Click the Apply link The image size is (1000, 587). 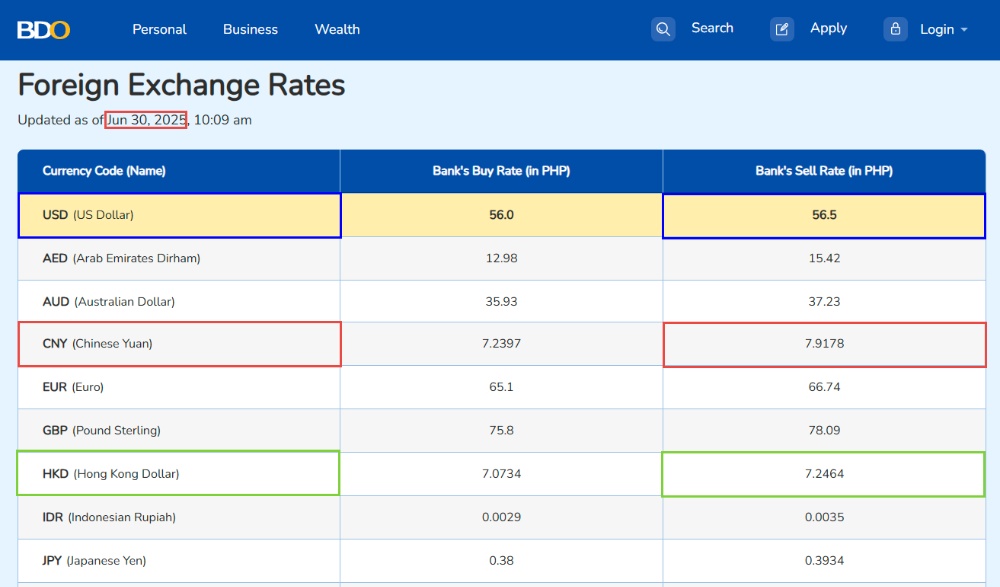tap(828, 28)
